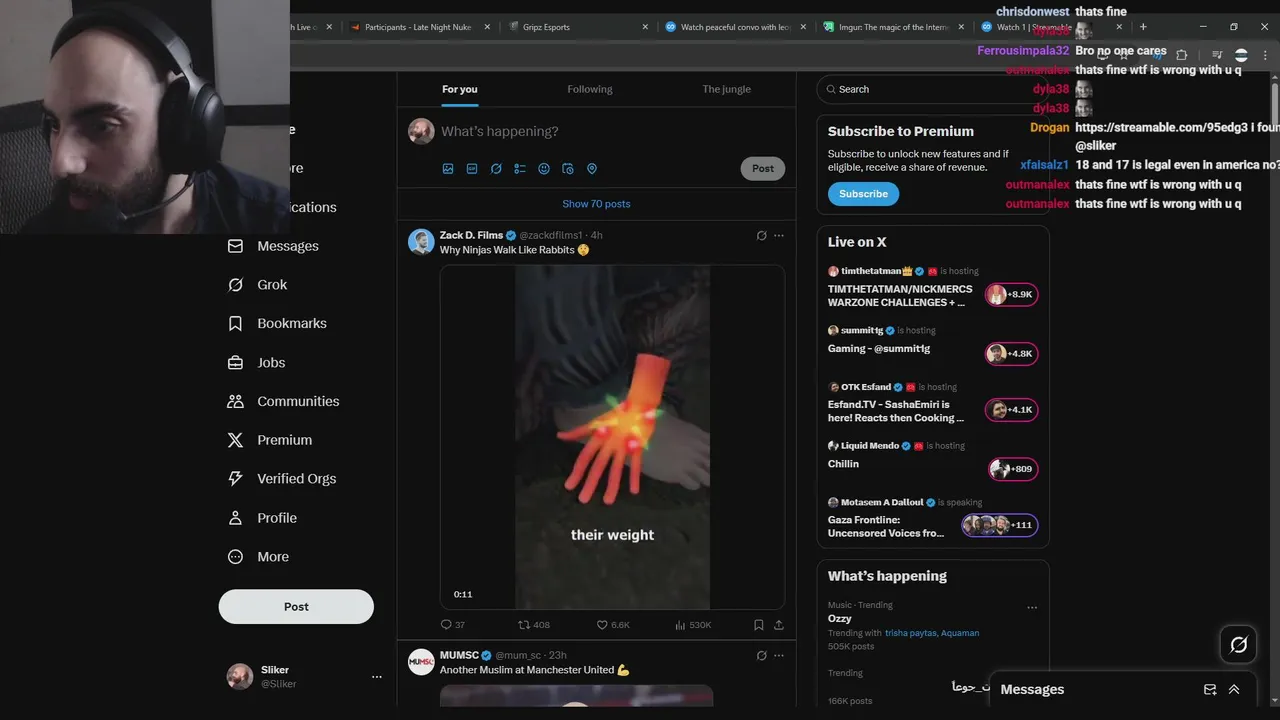The width and height of the screenshot is (1280, 720).
Task: Go to Profile in the sidebar
Action: (261, 518)
